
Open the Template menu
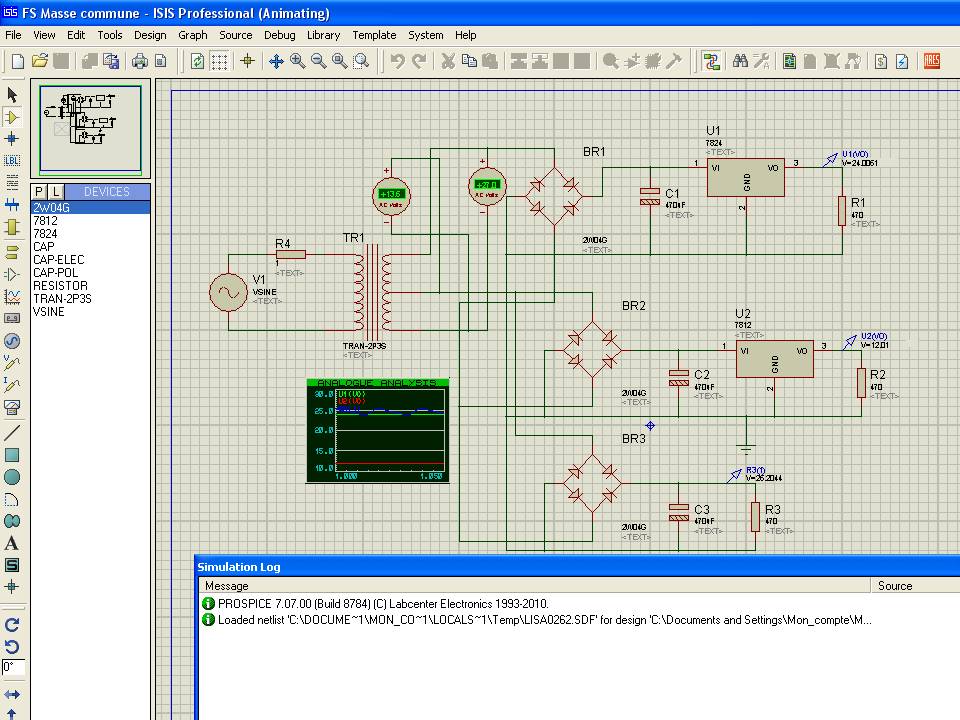(374, 35)
